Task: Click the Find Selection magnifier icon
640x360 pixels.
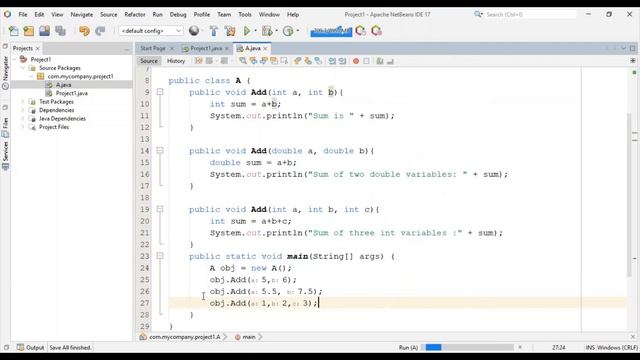Action: [x=243, y=61]
